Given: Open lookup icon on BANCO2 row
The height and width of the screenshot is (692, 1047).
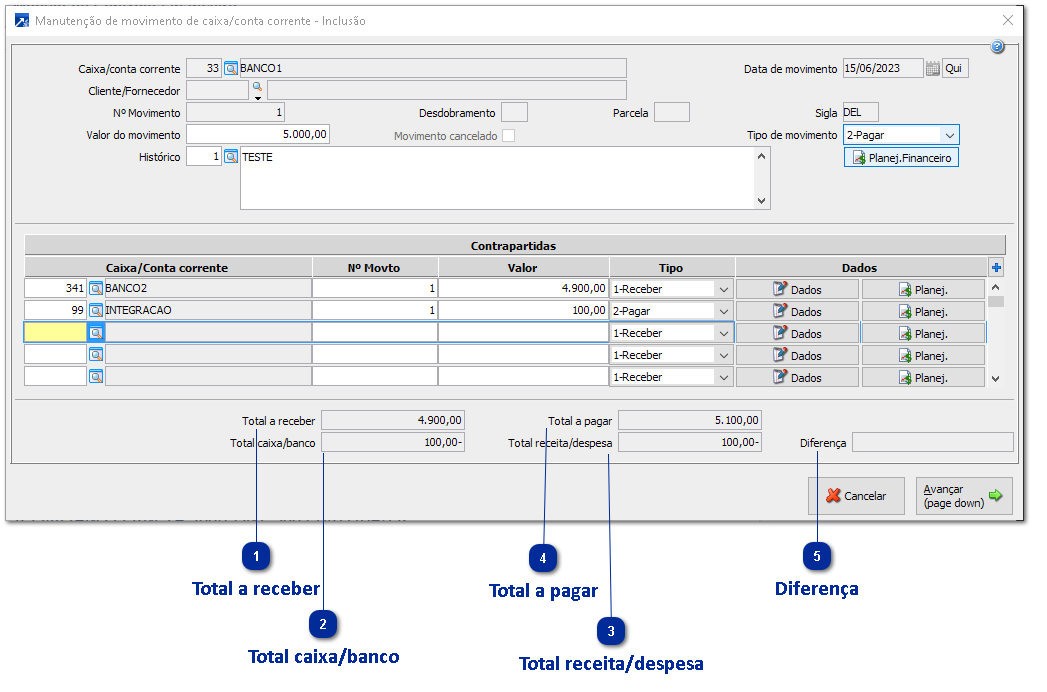Looking at the screenshot, I should pyautogui.click(x=96, y=288).
